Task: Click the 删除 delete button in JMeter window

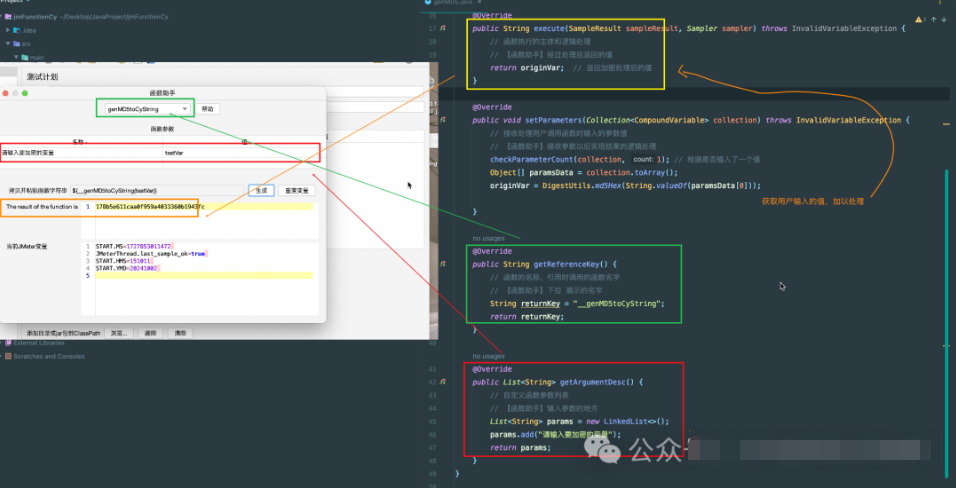Action: point(150,333)
